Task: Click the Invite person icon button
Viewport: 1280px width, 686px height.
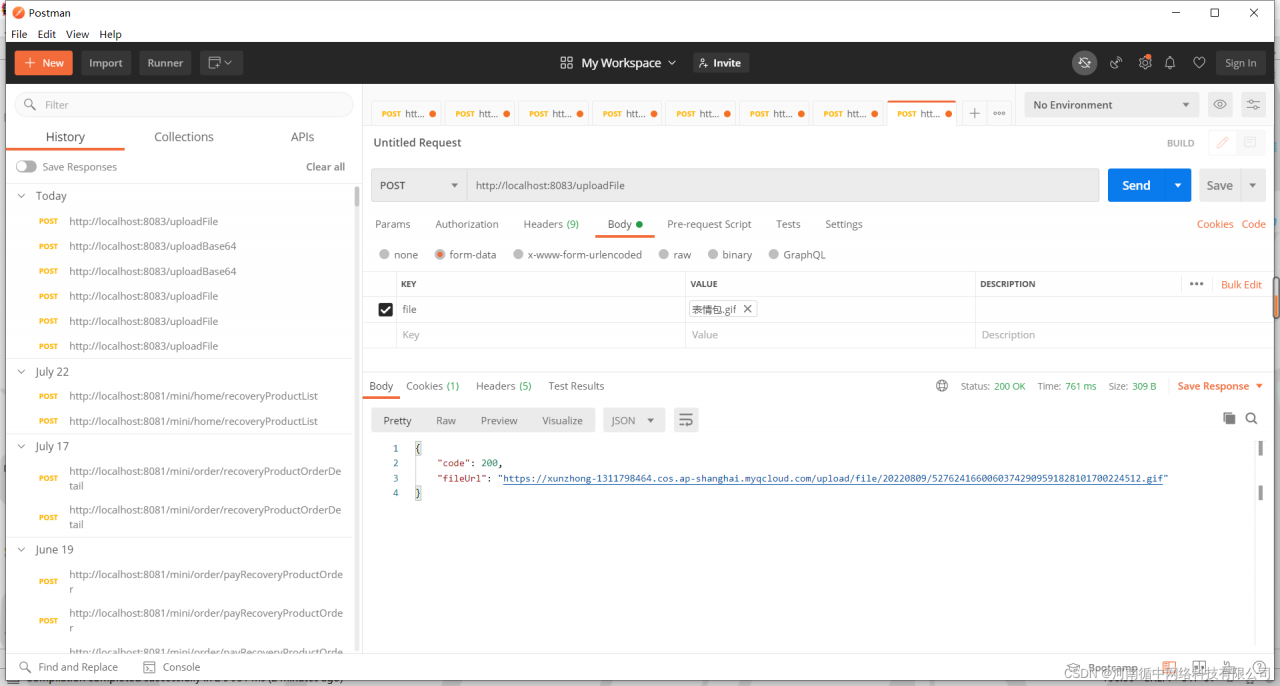Action: 721,63
